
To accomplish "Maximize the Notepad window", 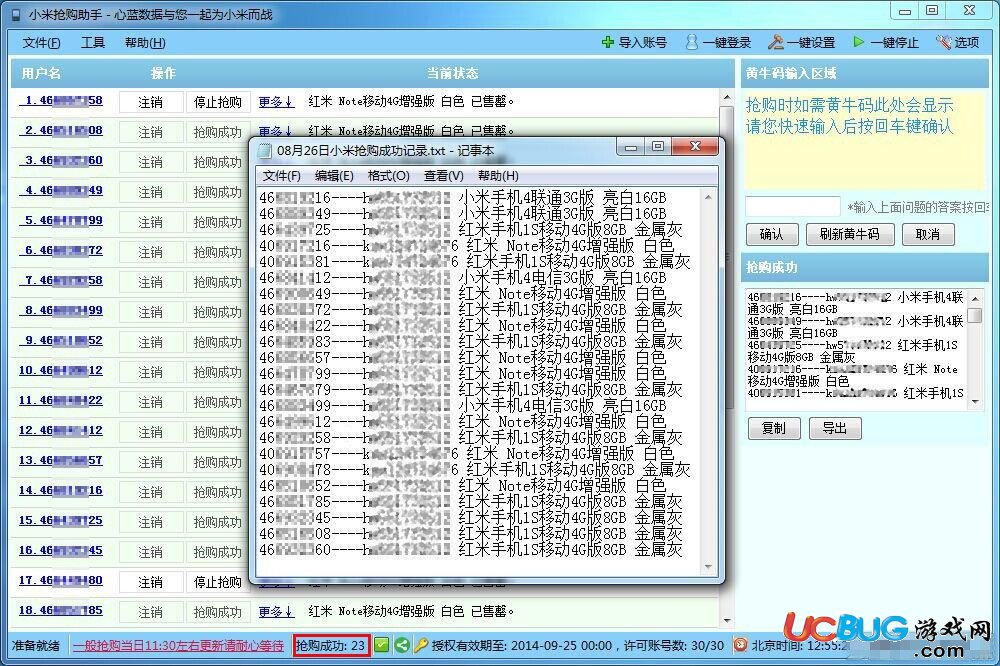I will 658,147.
